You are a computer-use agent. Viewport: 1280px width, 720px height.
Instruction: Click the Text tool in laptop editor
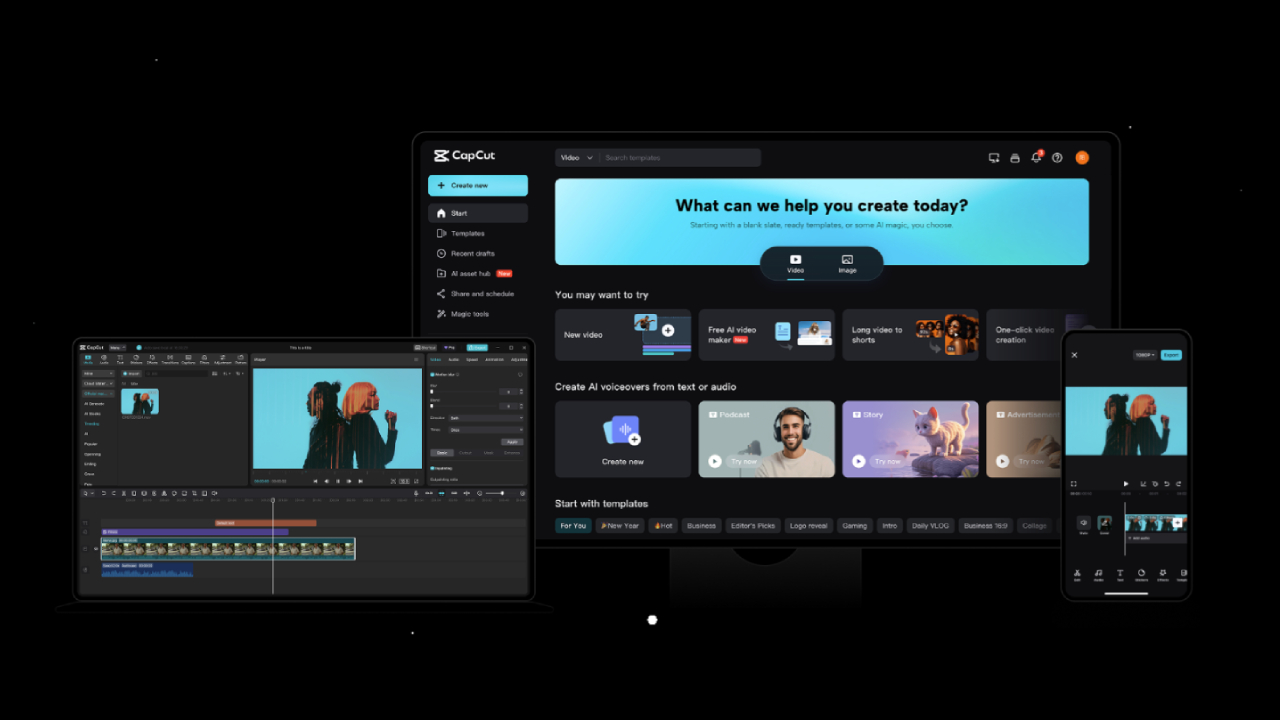pos(120,359)
